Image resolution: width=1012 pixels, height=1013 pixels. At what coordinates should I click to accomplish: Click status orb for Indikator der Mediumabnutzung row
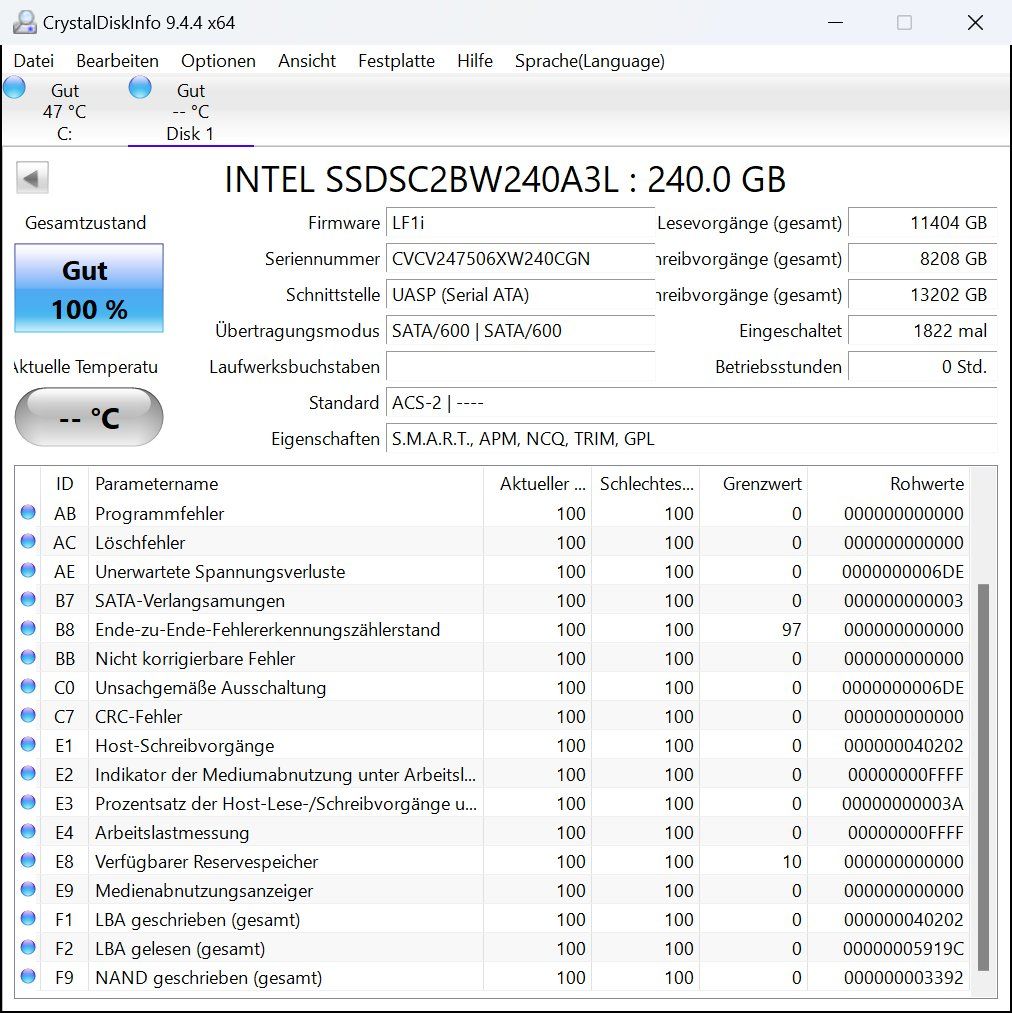tap(28, 773)
